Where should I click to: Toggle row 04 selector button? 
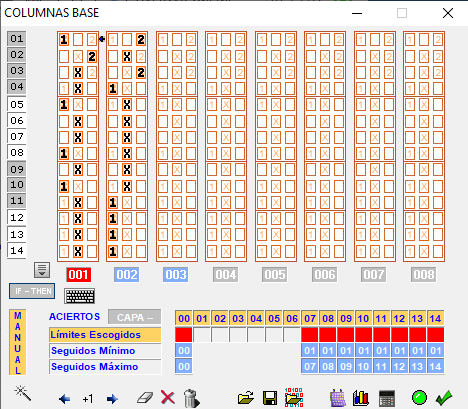pos(17,87)
